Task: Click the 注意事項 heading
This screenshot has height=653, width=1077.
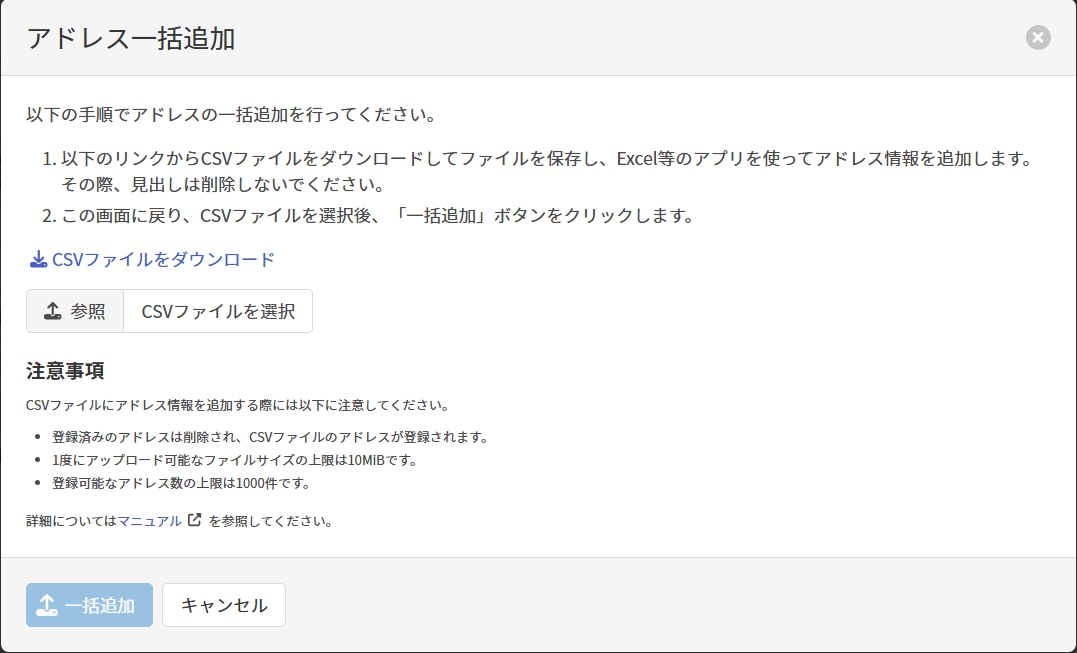Action: 66,371
